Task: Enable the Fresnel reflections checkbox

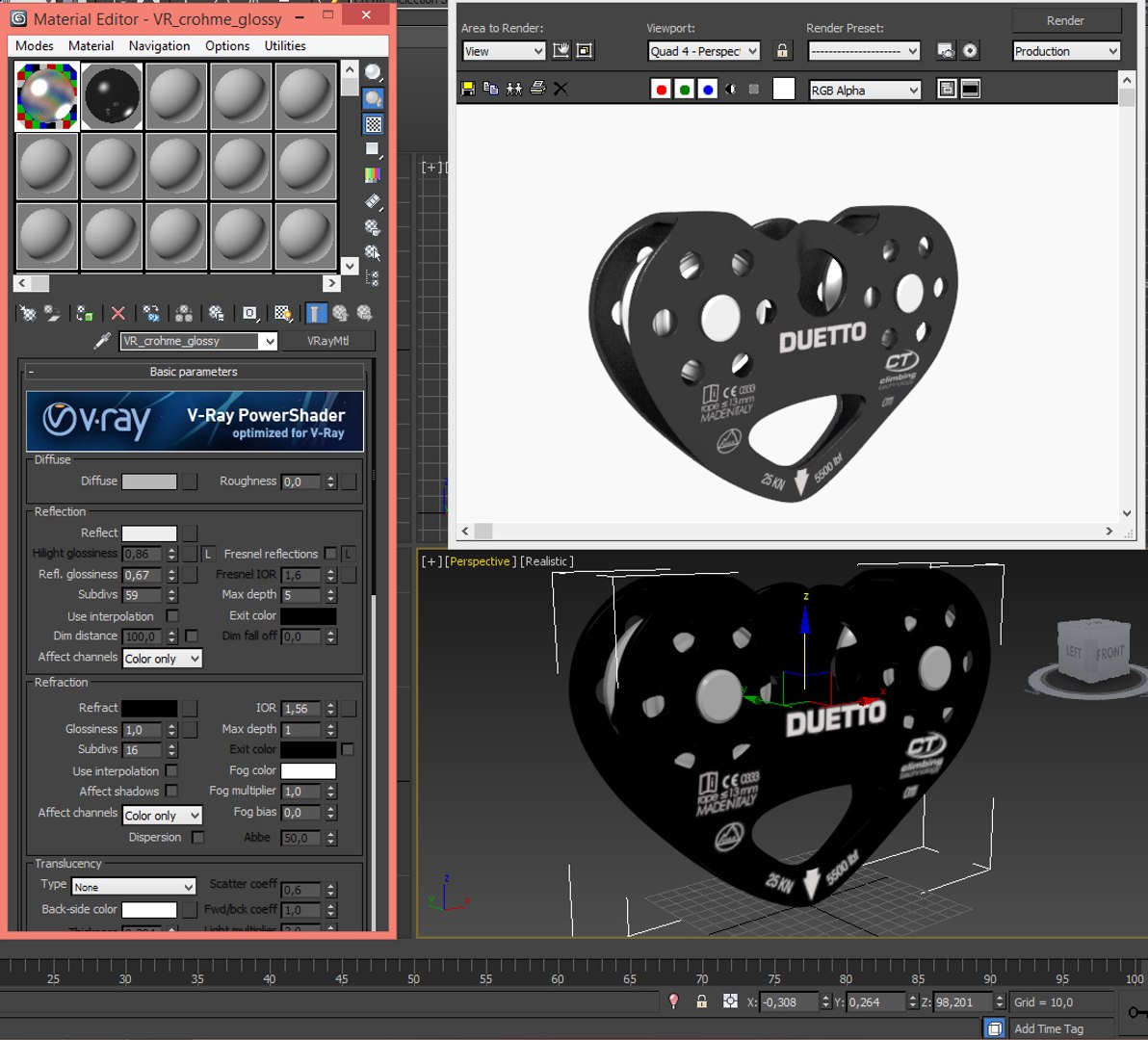Action: coord(331,554)
